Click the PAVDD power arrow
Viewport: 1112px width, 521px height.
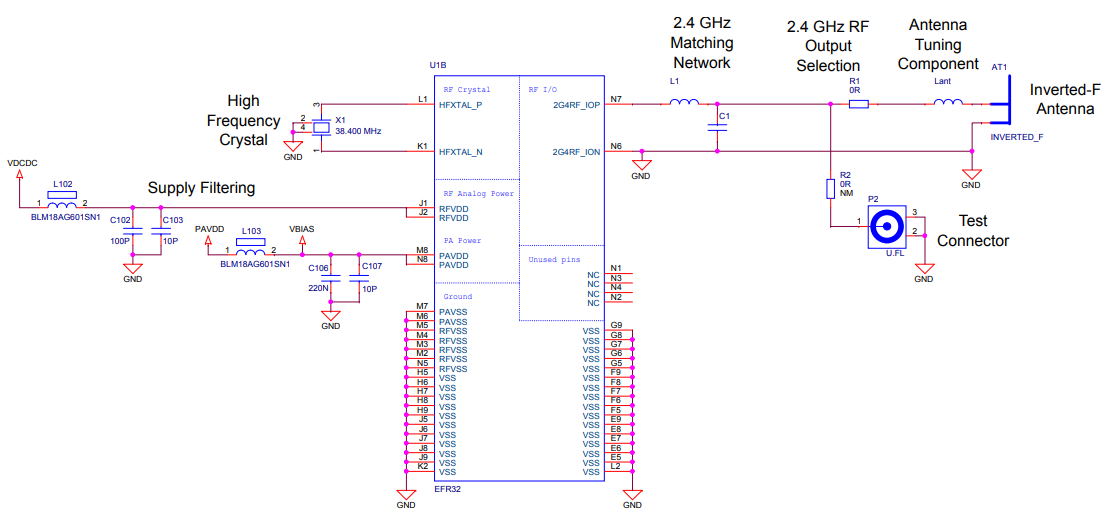coord(207,241)
